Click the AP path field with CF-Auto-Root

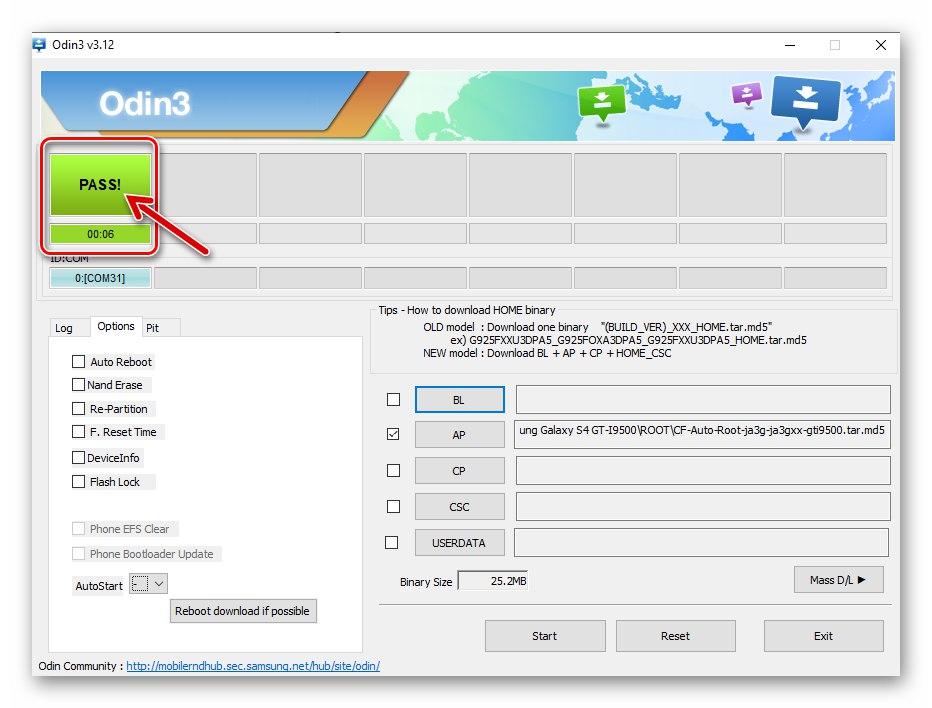pos(703,434)
